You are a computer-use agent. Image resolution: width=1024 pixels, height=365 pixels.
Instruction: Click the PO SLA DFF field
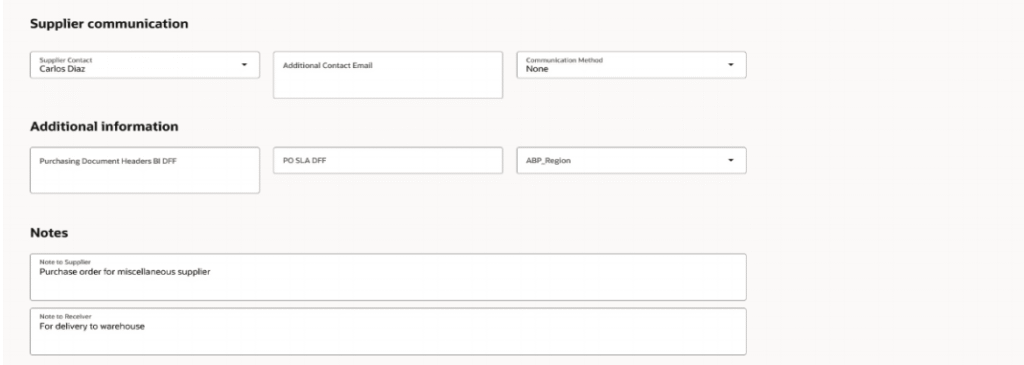[388, 160]
